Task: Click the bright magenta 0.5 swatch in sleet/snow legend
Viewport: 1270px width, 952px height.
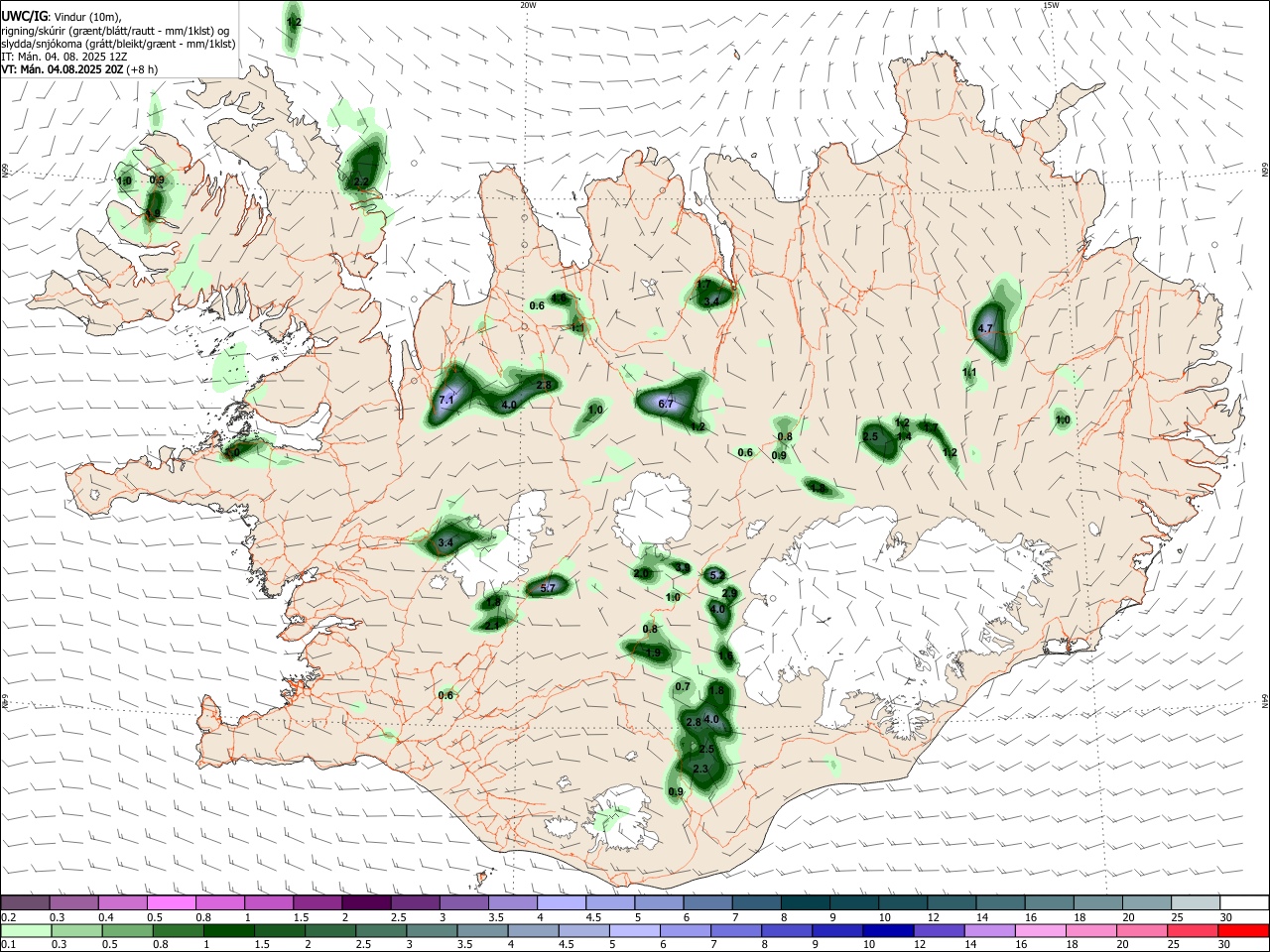Action: [x=171, y=903]
